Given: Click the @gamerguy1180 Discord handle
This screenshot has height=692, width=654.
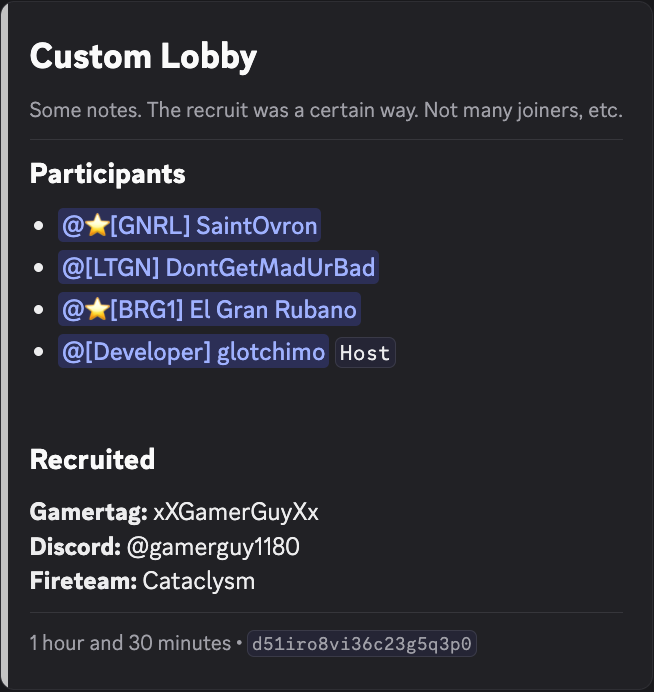Looking at the screenshot, I should click(x=213, y=546).
